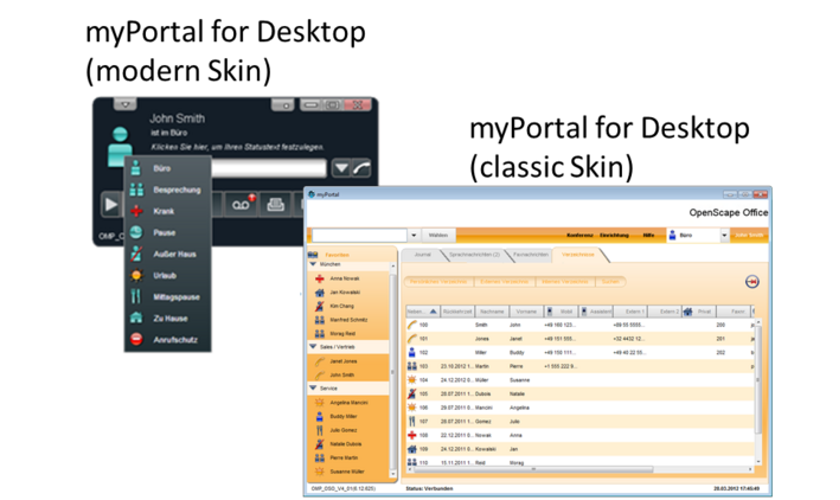Viewport: 840px width, 500px height.
Task: Click the out-of-office icon beside Kim Chang
Action: click(319, 306)
